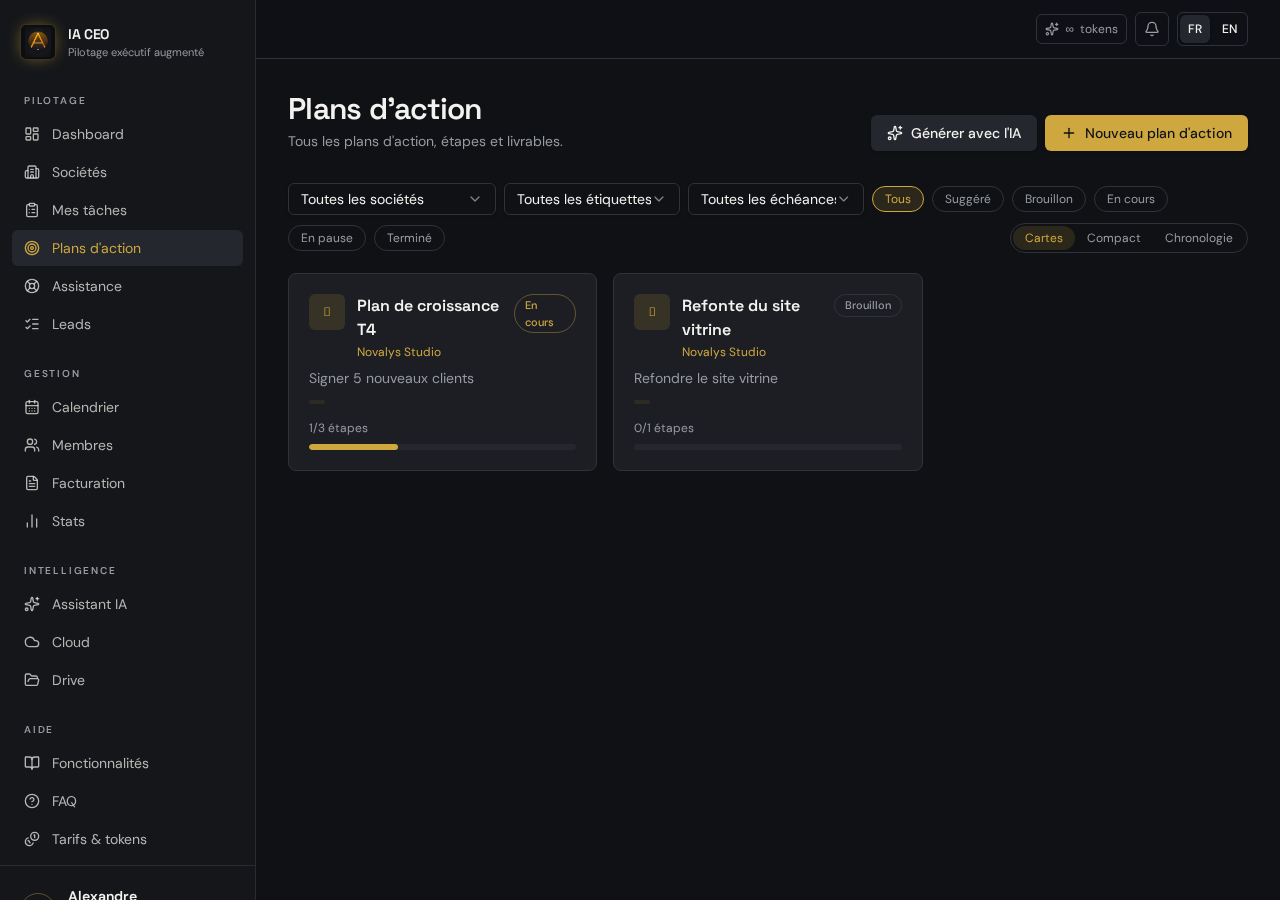Click the Membres people icon

point(32,445)
